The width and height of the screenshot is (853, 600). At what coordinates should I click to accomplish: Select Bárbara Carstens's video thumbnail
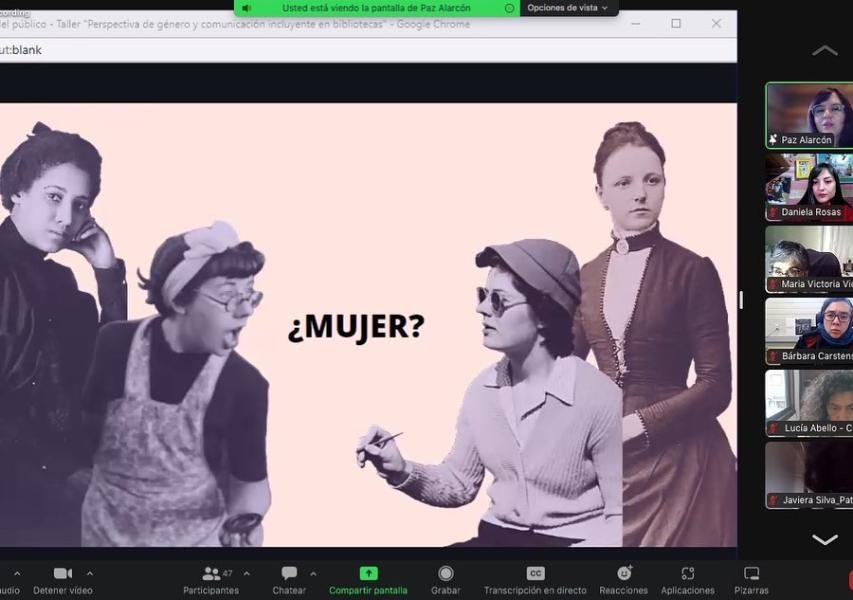(809, 331)
